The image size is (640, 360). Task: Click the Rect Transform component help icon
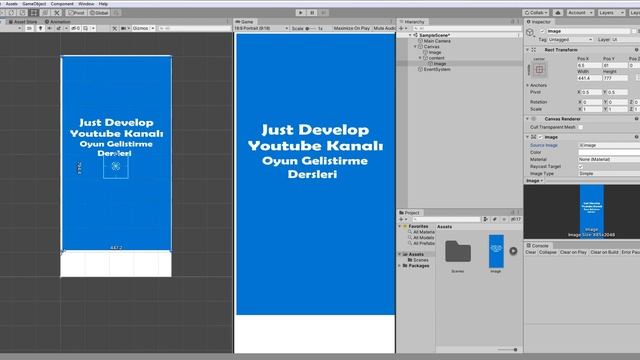coord(636,50)
